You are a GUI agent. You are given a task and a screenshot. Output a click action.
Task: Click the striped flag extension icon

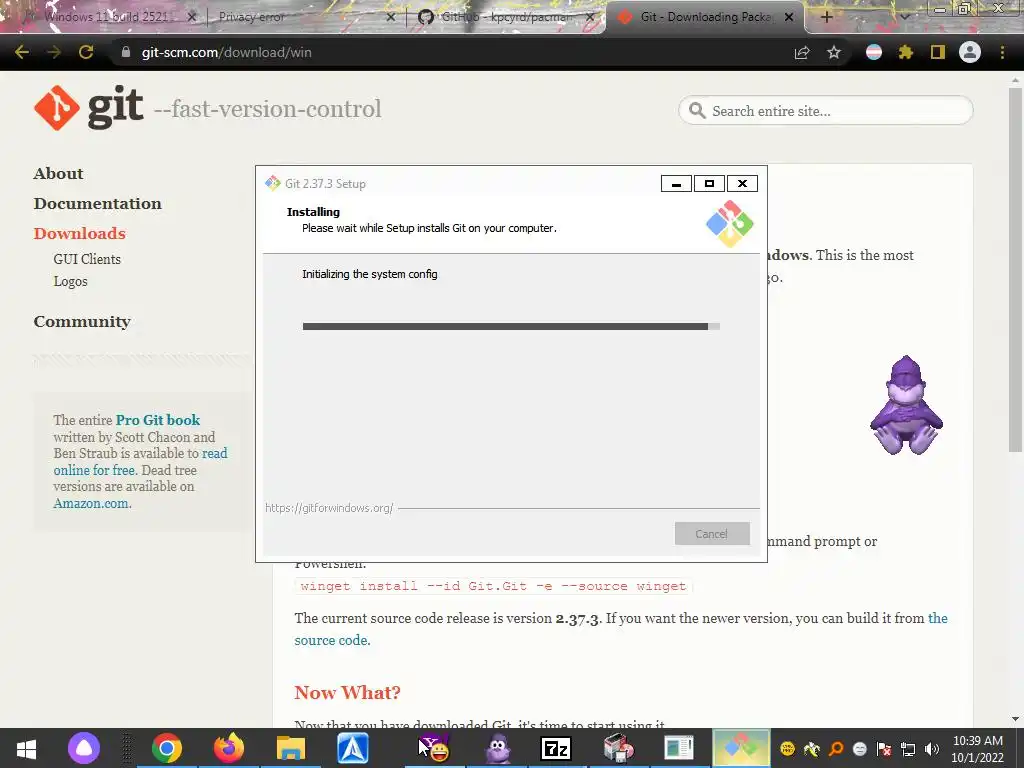click(x=874, y=52)
